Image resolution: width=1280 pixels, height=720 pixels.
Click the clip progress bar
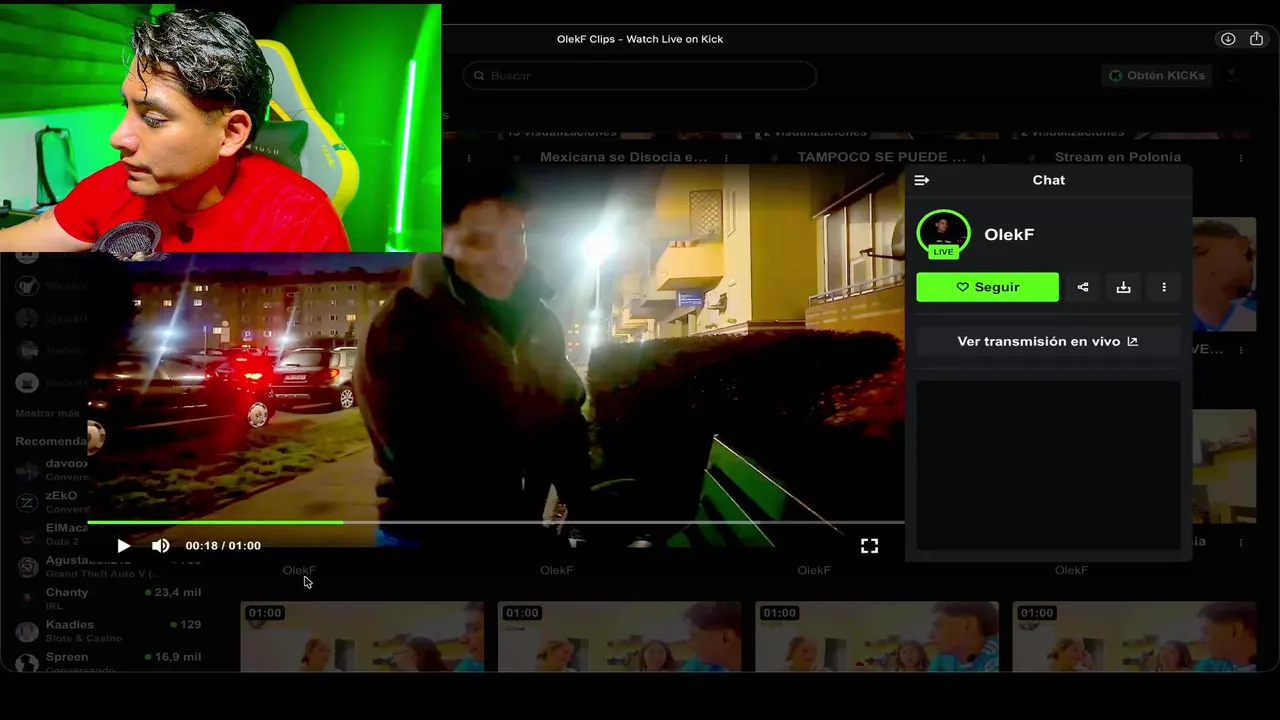tap(496, 522)
